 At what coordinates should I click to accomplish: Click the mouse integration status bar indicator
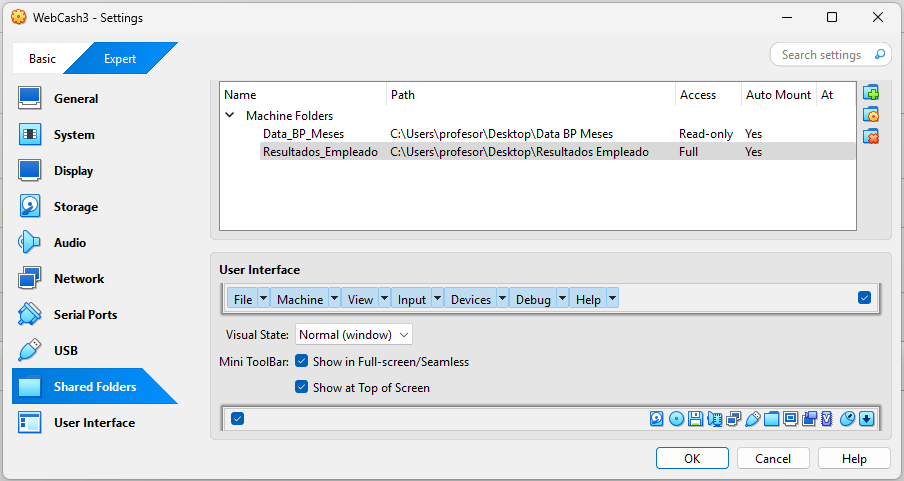[847, 419]
